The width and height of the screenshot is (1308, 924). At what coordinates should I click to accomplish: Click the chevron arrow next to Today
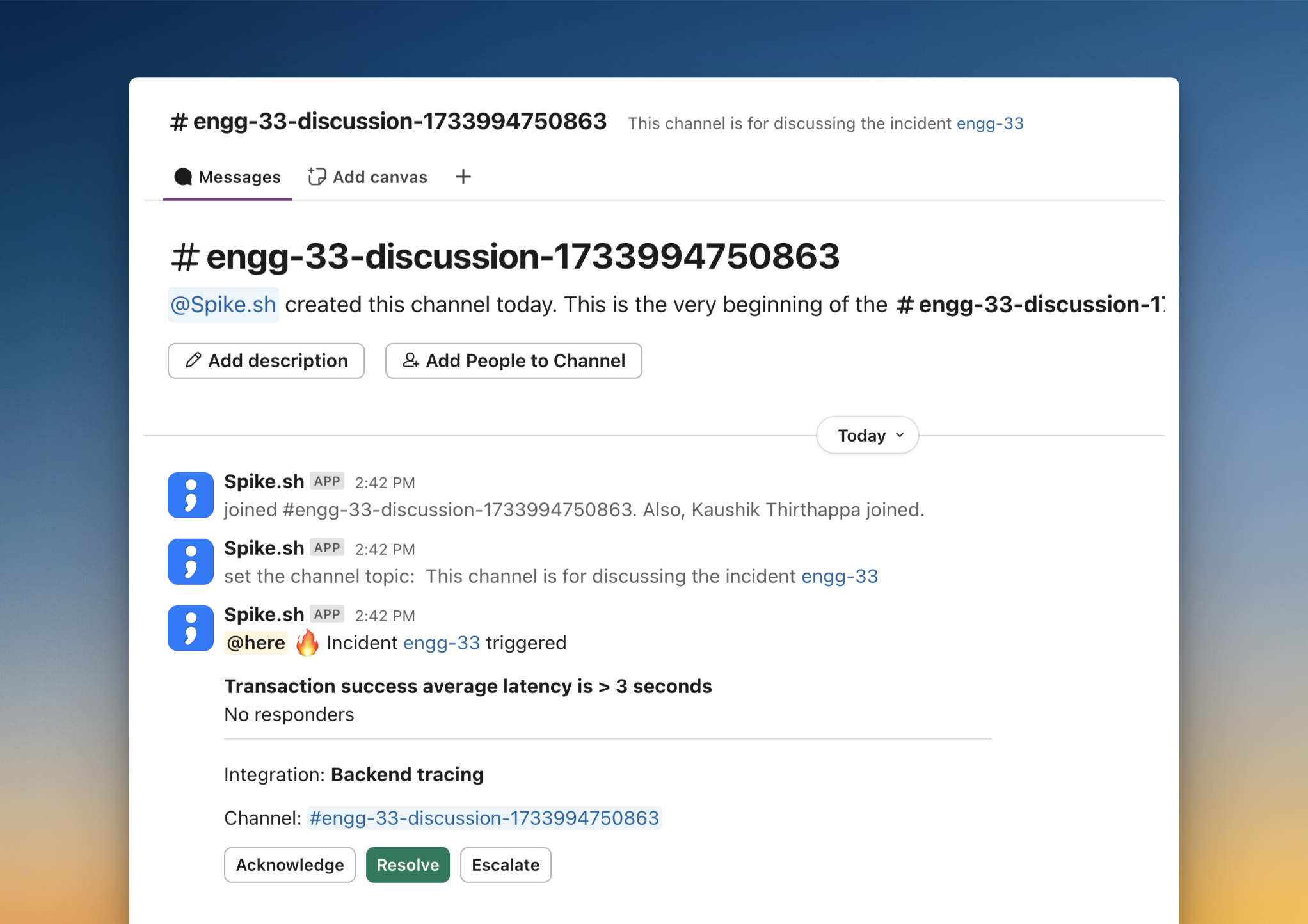tap(900, 435)
